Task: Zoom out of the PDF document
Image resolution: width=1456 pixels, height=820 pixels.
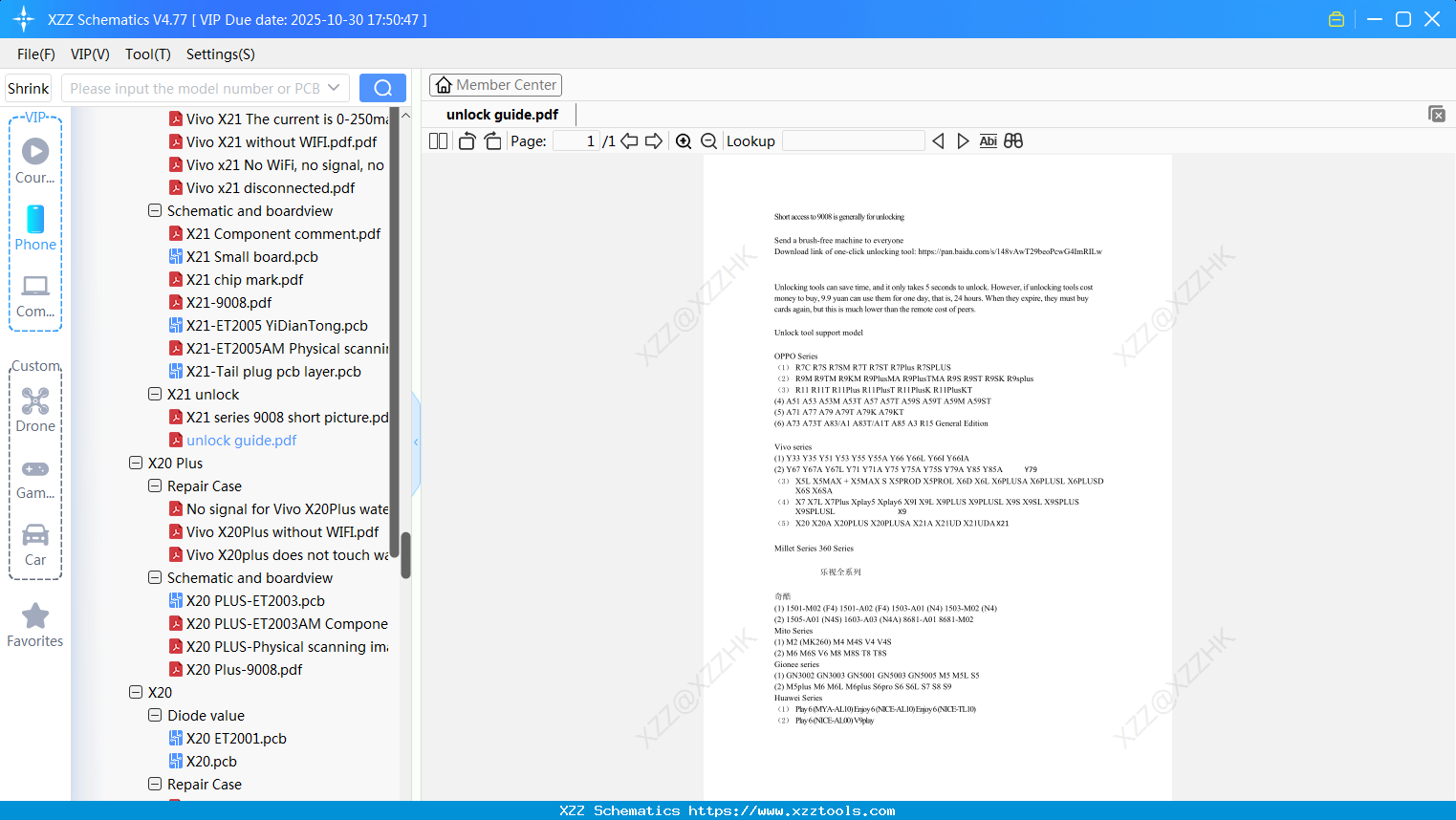Action: click(x=709, y=141)
